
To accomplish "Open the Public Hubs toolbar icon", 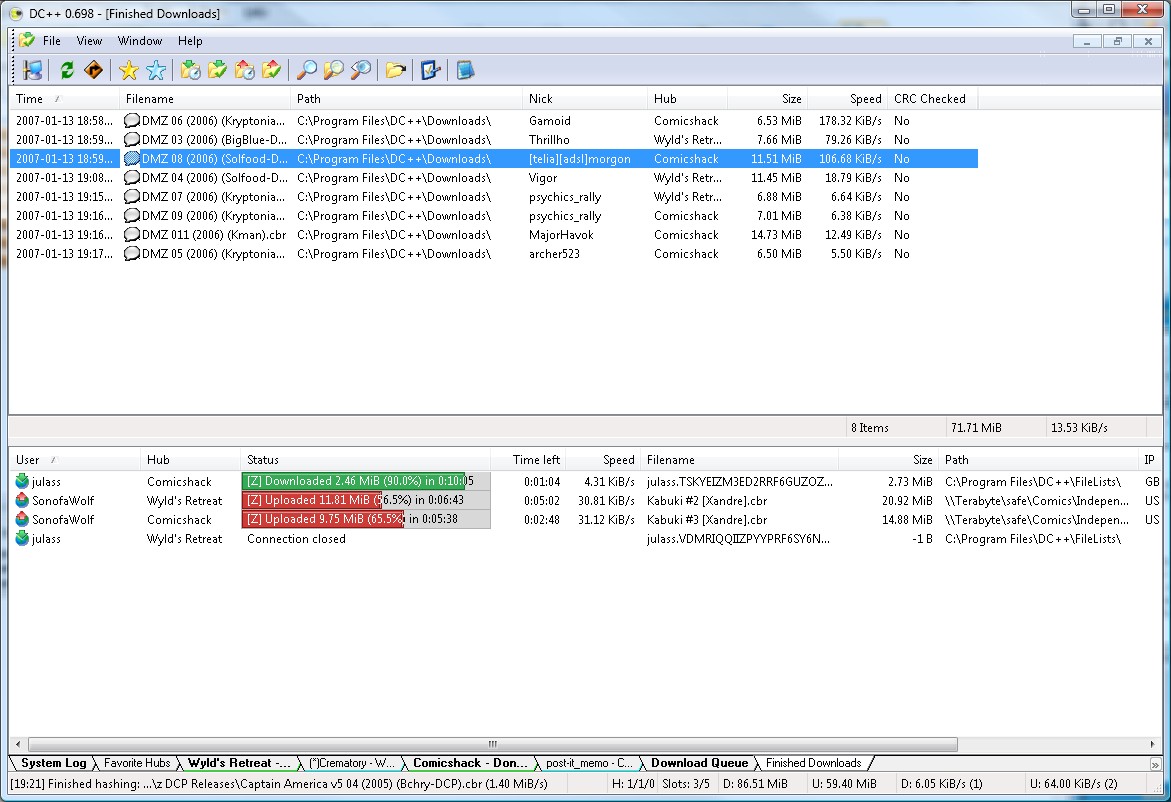I will tap(33, 70).
